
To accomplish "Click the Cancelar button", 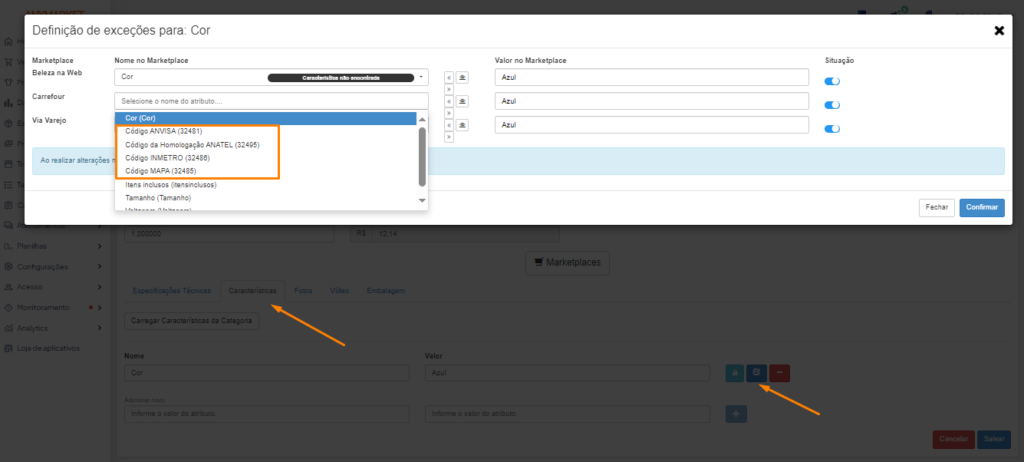I will point(953,439).
